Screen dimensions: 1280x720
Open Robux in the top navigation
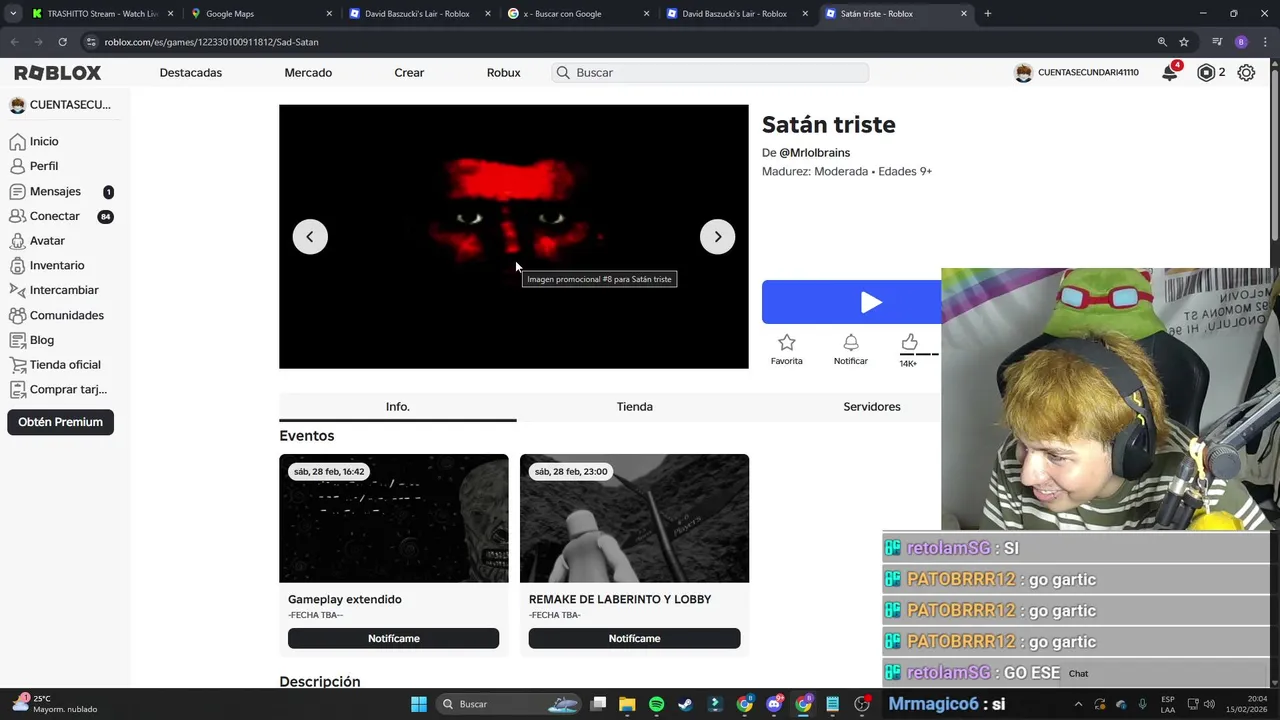point(503,73)
